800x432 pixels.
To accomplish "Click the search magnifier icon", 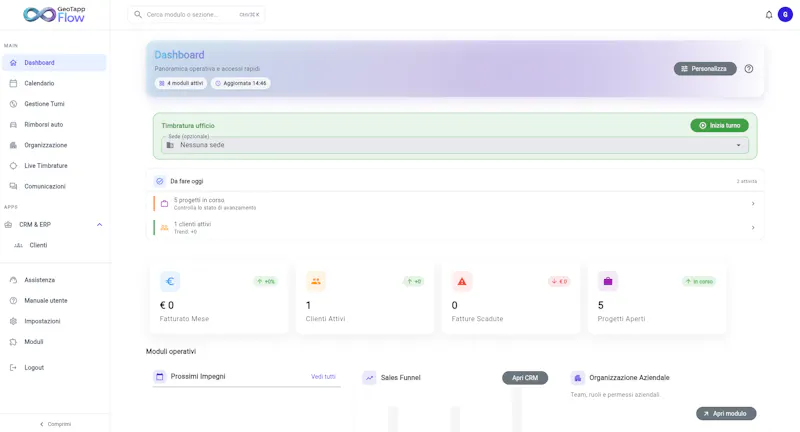I will [x=138, y=15].
